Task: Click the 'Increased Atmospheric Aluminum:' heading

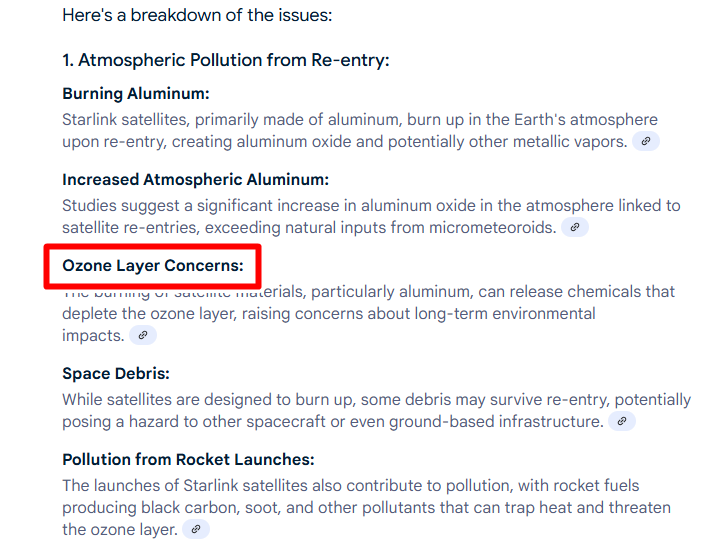Action: coord(195,180)
